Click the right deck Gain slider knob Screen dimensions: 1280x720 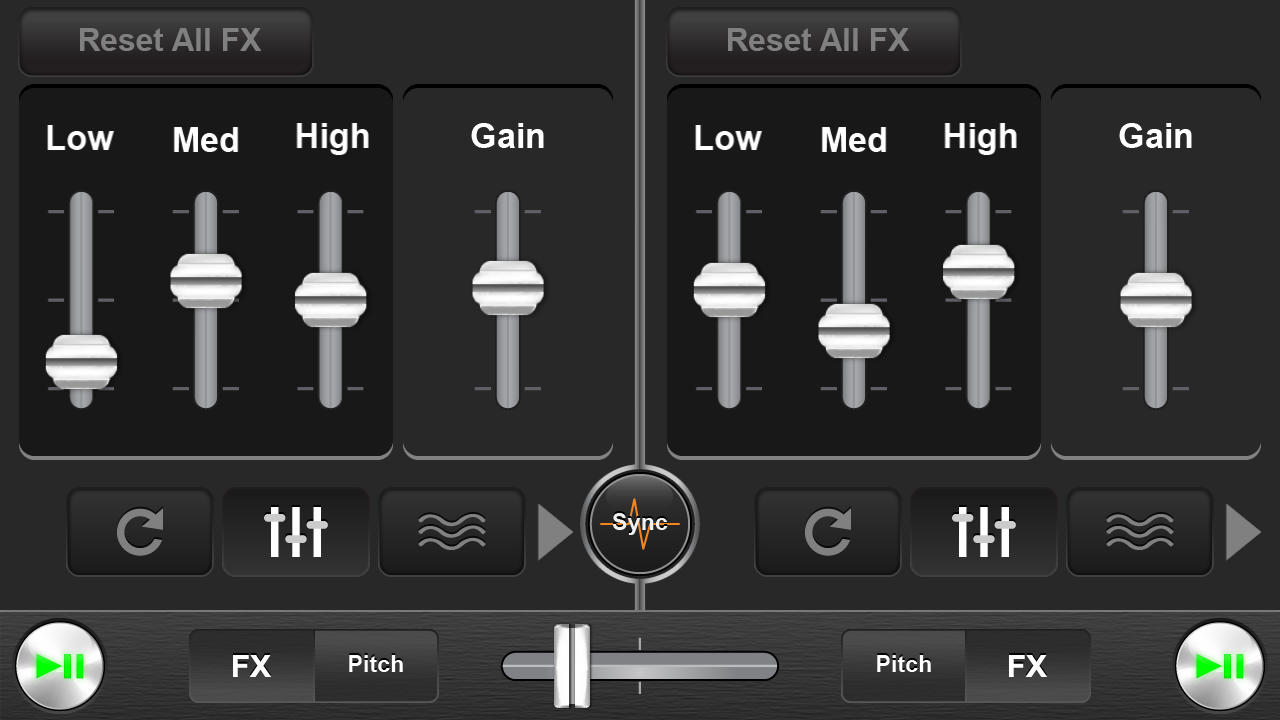coord(1156,300)
